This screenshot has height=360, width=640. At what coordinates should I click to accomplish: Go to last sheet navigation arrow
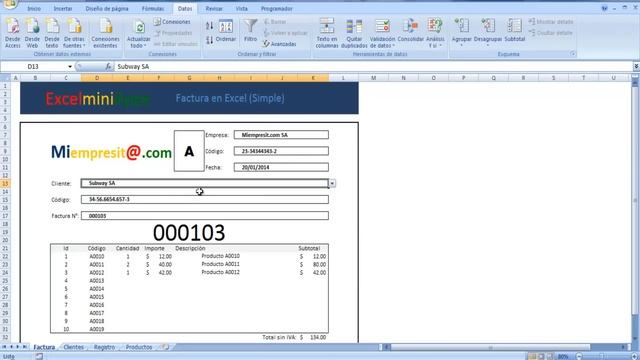[x=24, y=347]
